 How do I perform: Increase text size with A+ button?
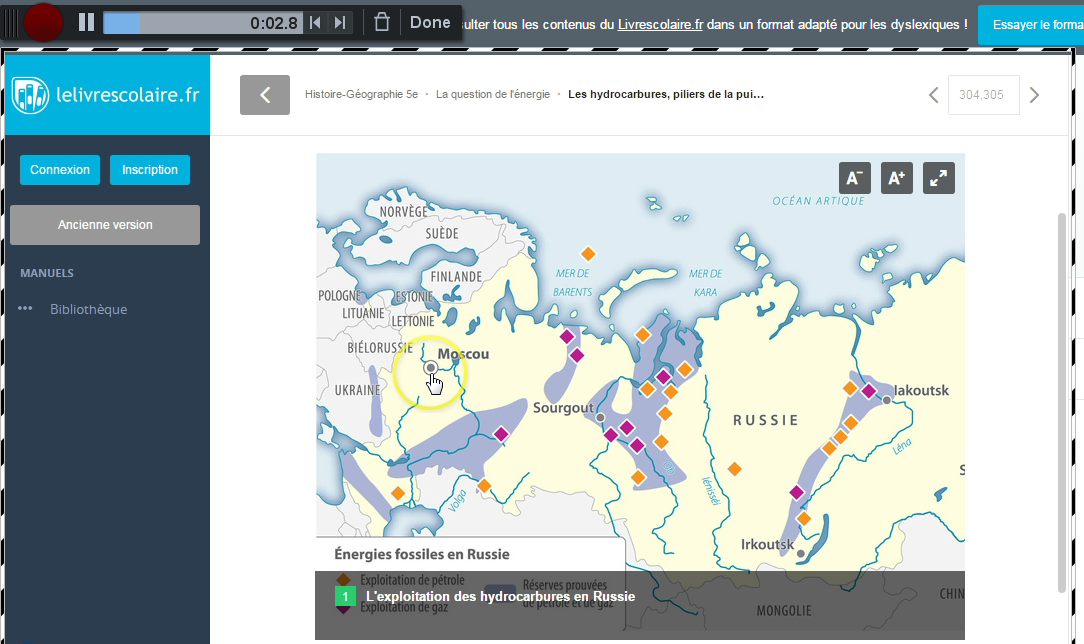pos(897,178)
